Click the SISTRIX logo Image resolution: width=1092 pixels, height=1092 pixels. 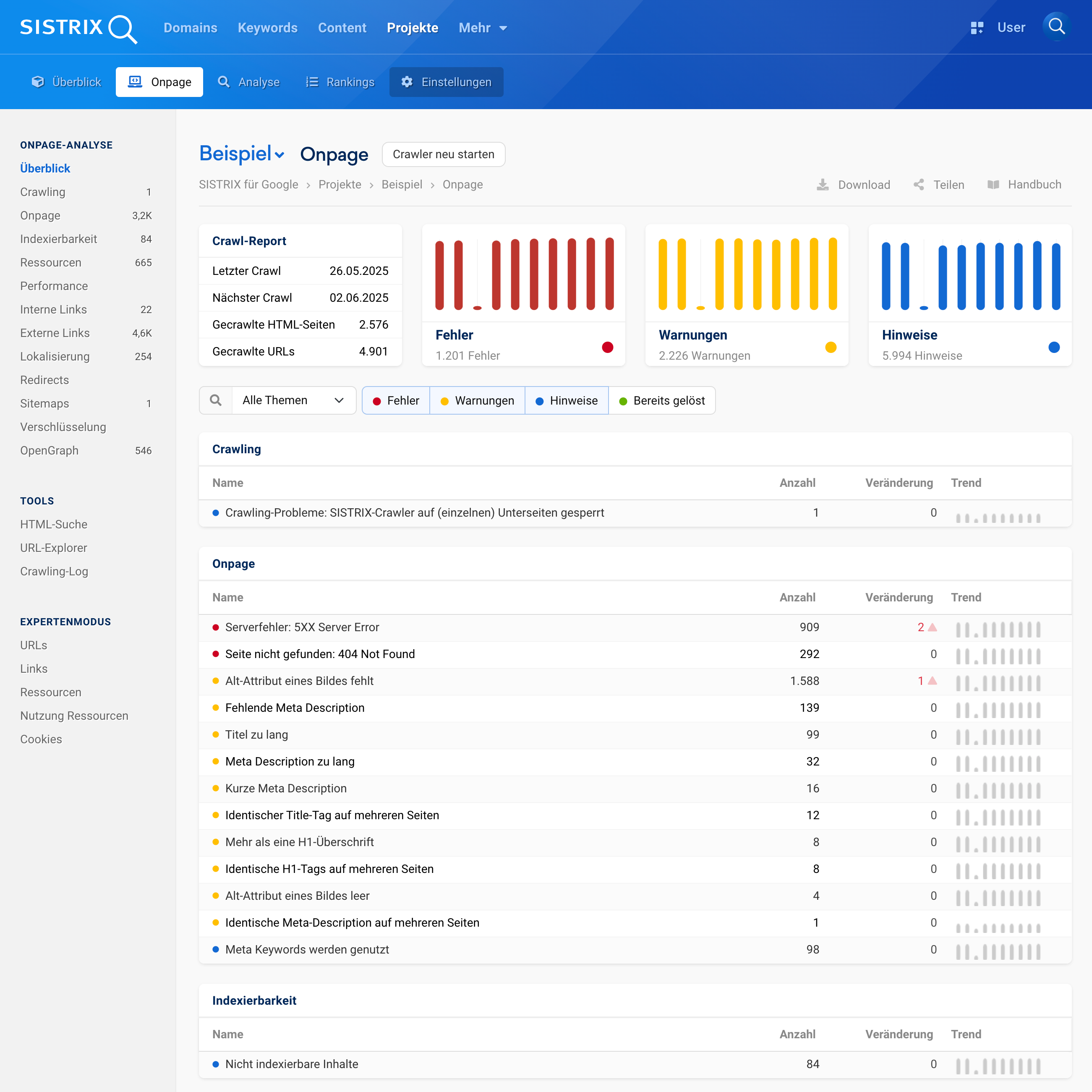[78, 28]
